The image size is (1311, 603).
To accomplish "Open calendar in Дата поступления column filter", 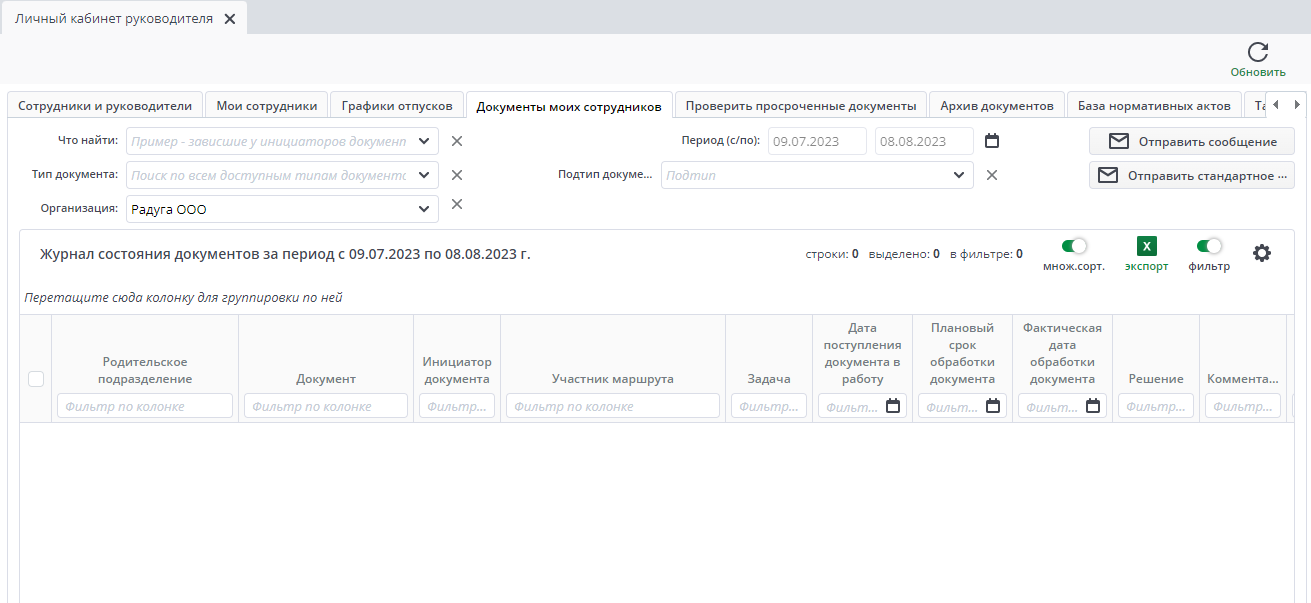I will 893,406.
